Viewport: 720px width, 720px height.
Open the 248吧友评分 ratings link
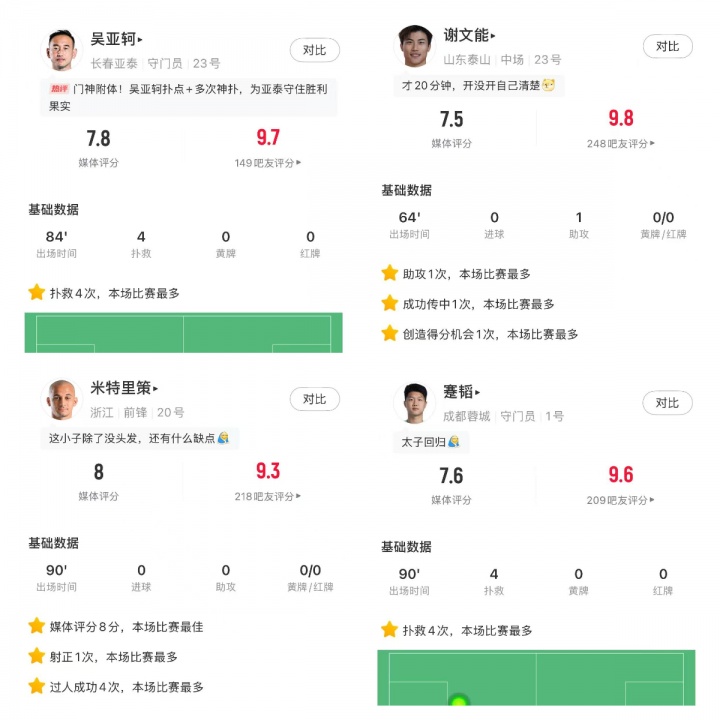coord(621,143)
